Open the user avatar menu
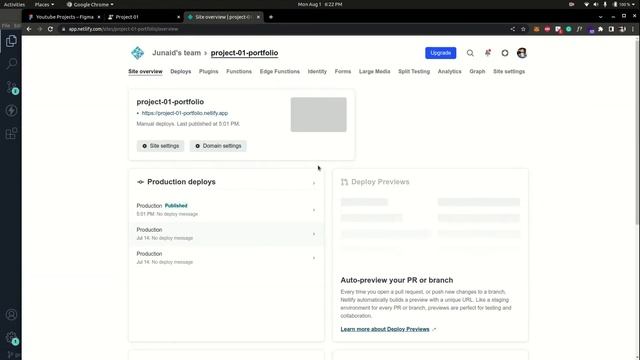Image resolution: width=640 pixels, height=360 pixels. coord(522,53)
